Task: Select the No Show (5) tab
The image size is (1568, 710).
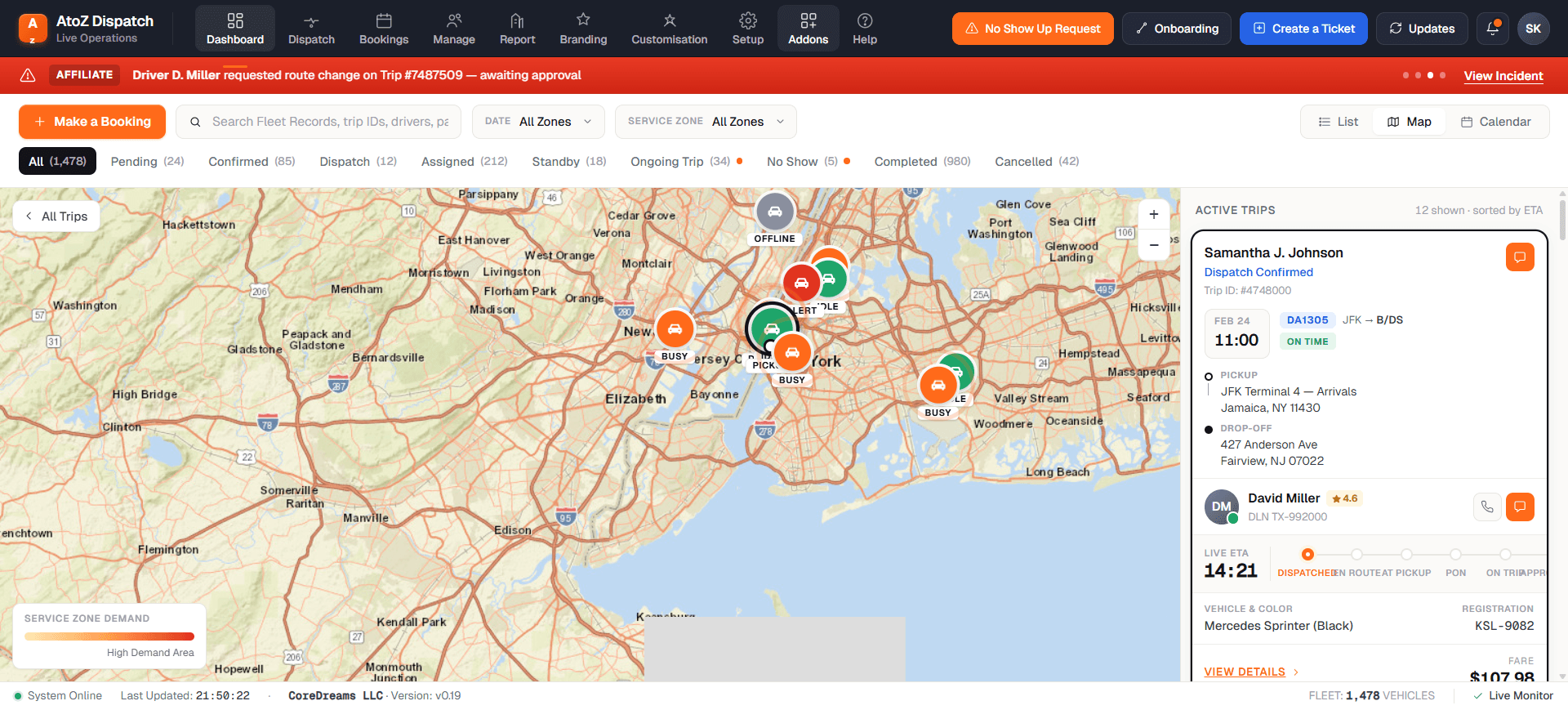Action: click(x=808, y=161)
